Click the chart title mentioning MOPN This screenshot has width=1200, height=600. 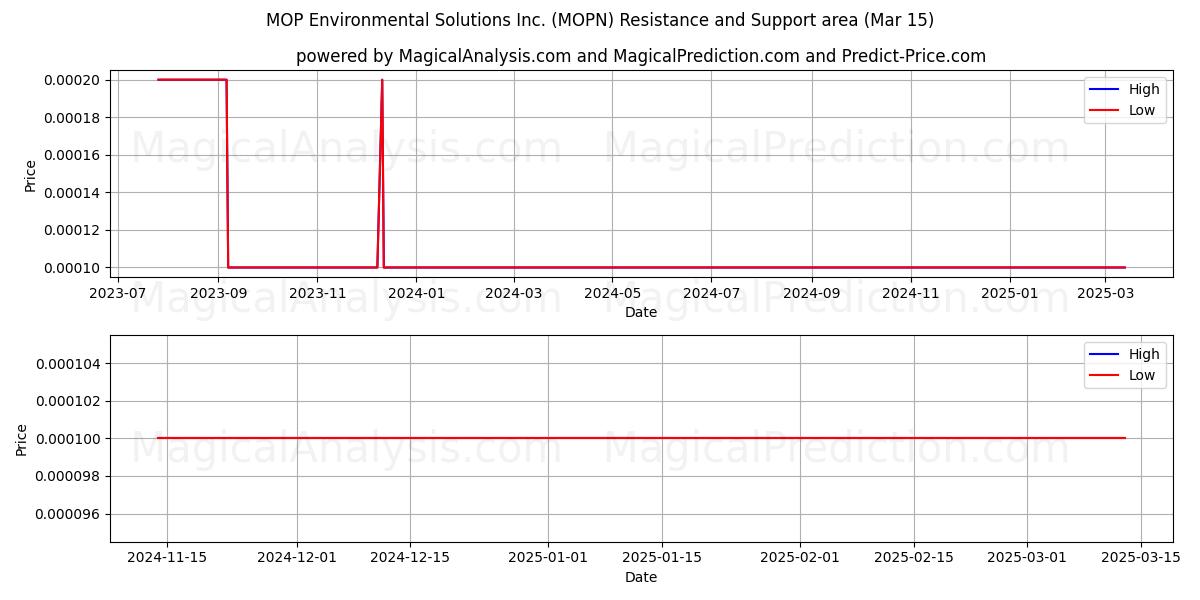600,20
